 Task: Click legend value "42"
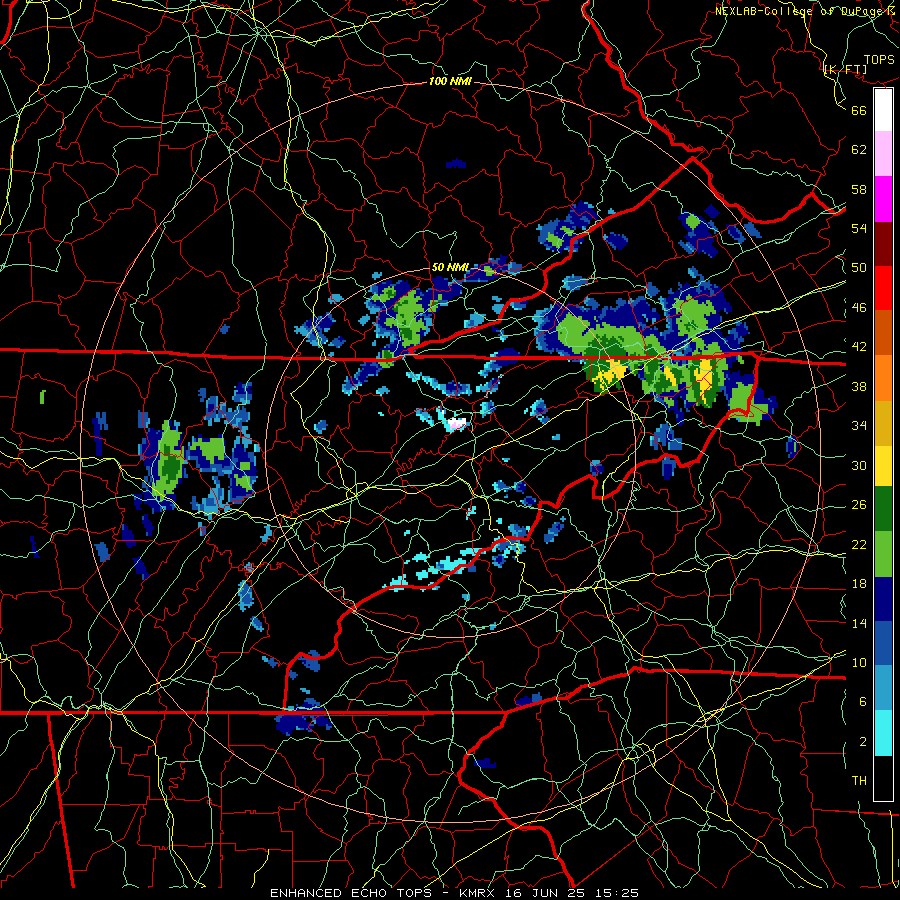point(859,347)
